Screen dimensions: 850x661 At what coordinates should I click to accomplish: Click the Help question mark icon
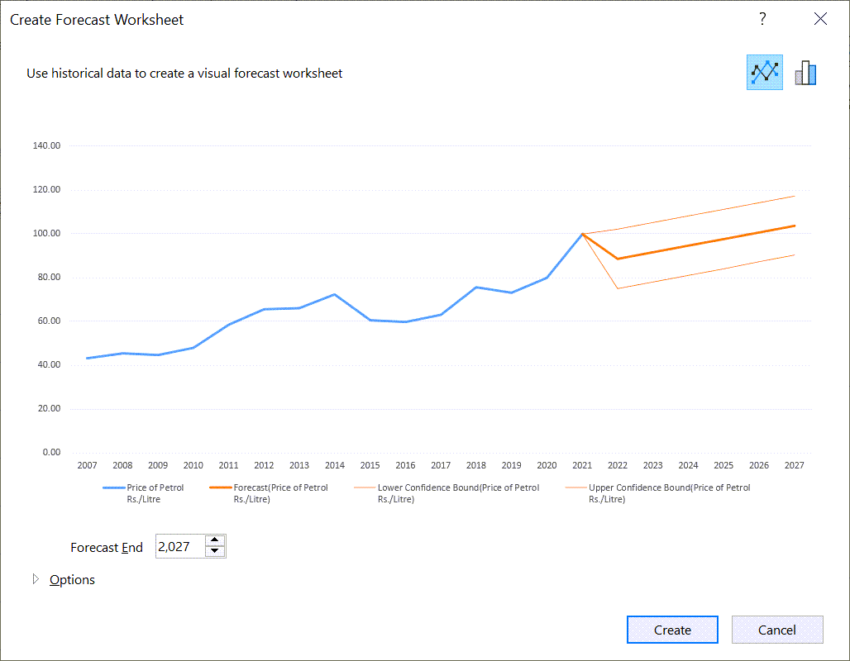tap(762, 18)
